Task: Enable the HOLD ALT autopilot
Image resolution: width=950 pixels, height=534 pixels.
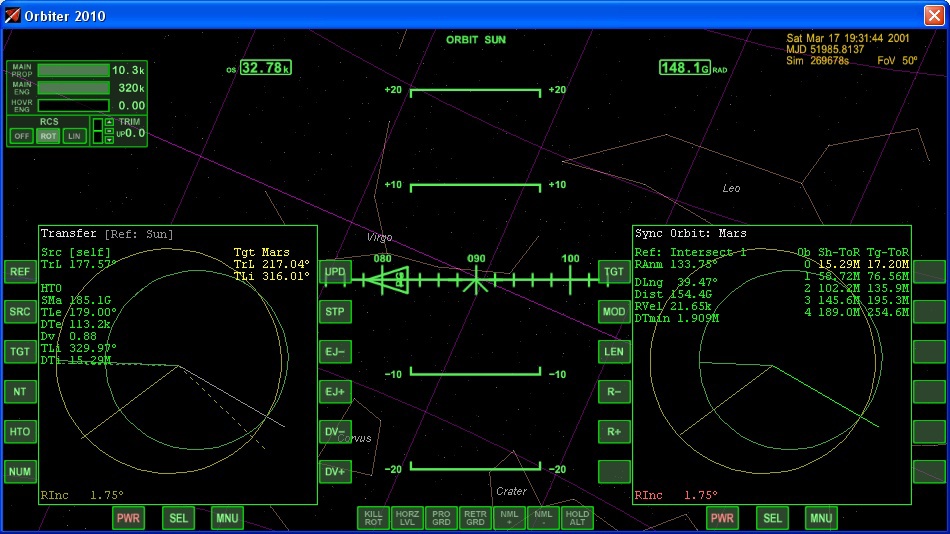Action: click(577, 518)
